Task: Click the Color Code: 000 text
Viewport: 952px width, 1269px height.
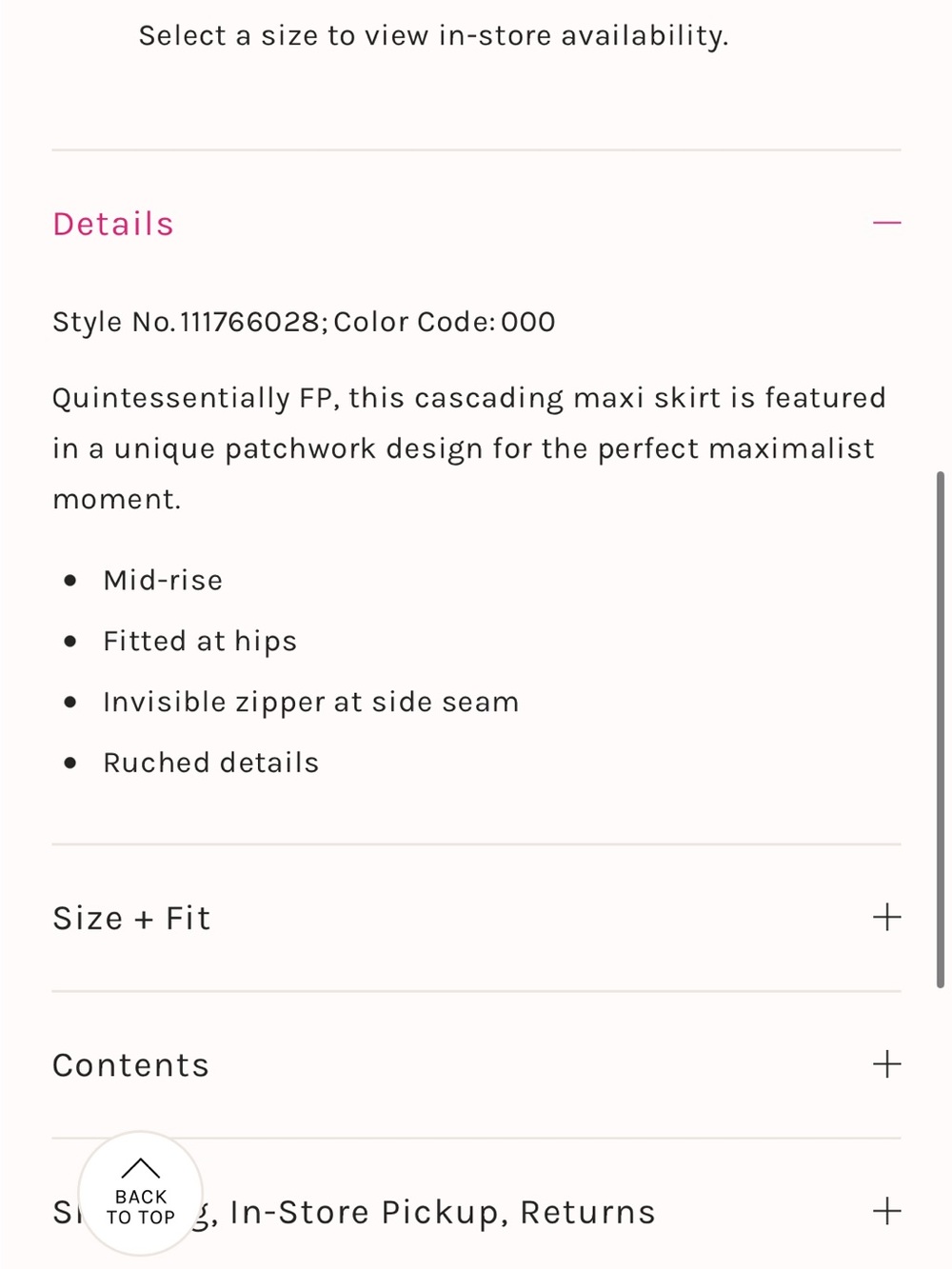Action: (445, 322)
